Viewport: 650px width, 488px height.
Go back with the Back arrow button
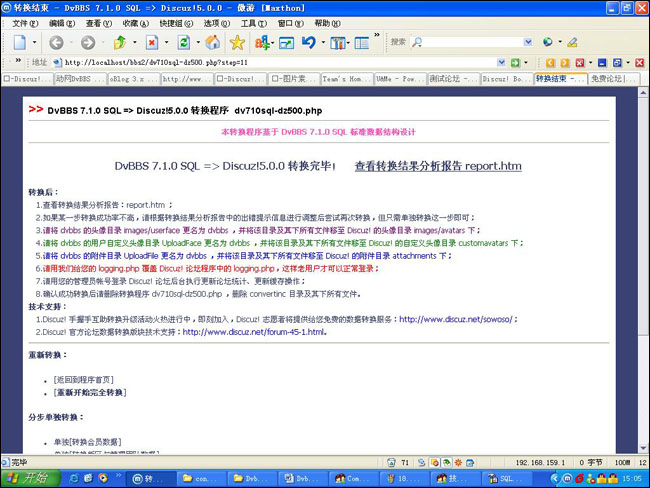[56, 42]
